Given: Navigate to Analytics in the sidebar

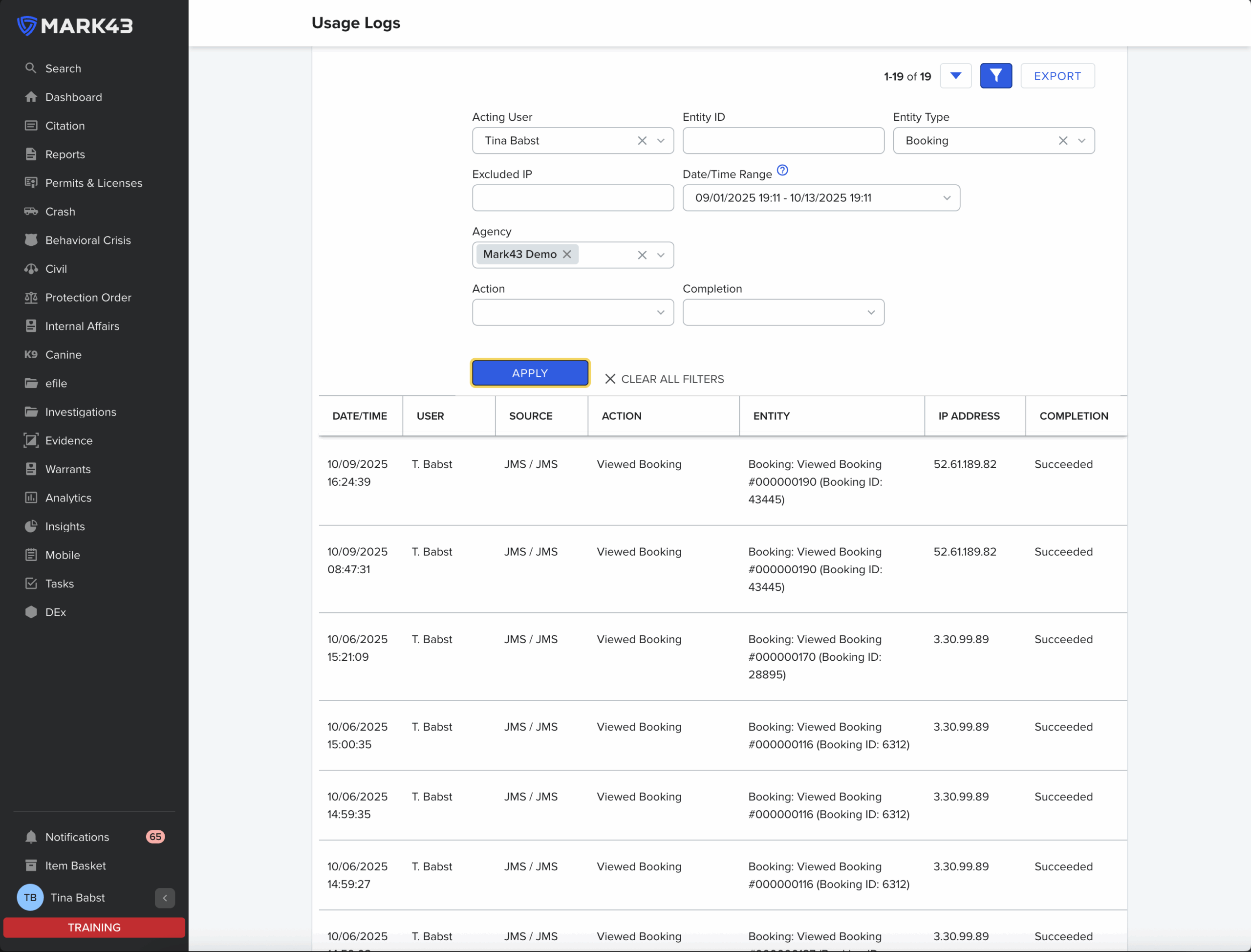Looking at the screenshot, I should (x=68, y=498).
